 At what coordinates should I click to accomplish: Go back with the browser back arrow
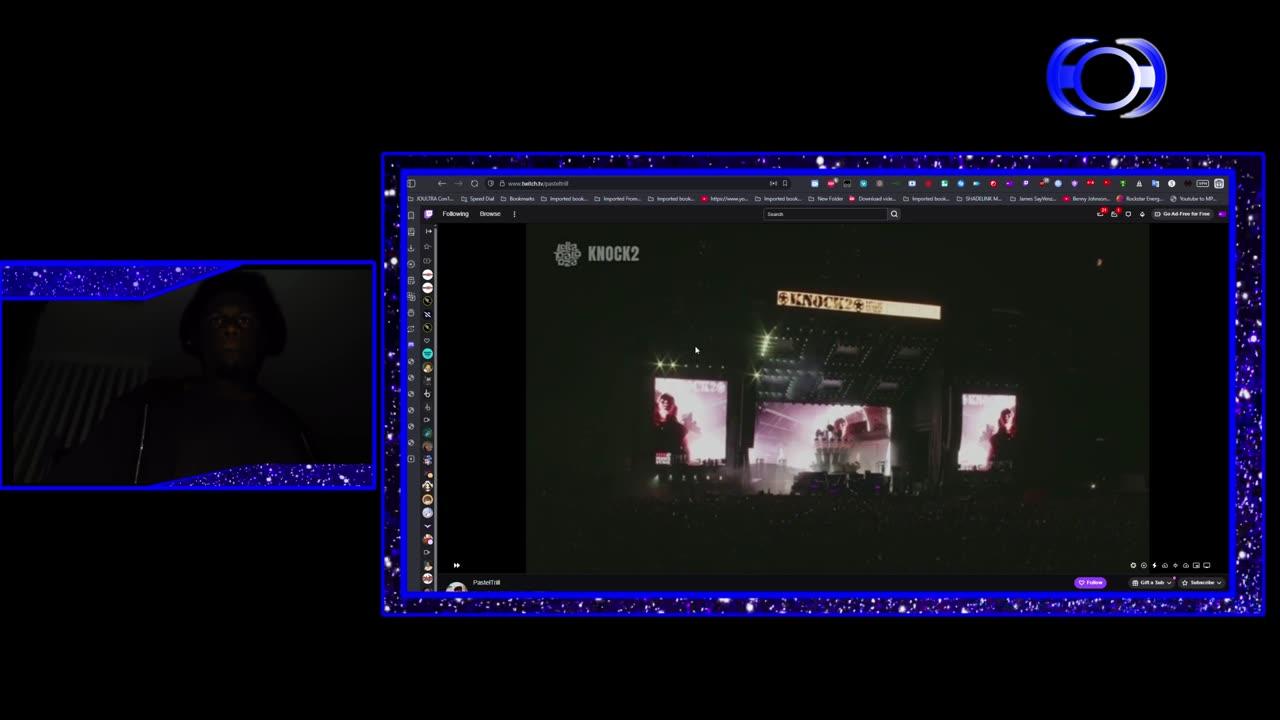point(441,183)
